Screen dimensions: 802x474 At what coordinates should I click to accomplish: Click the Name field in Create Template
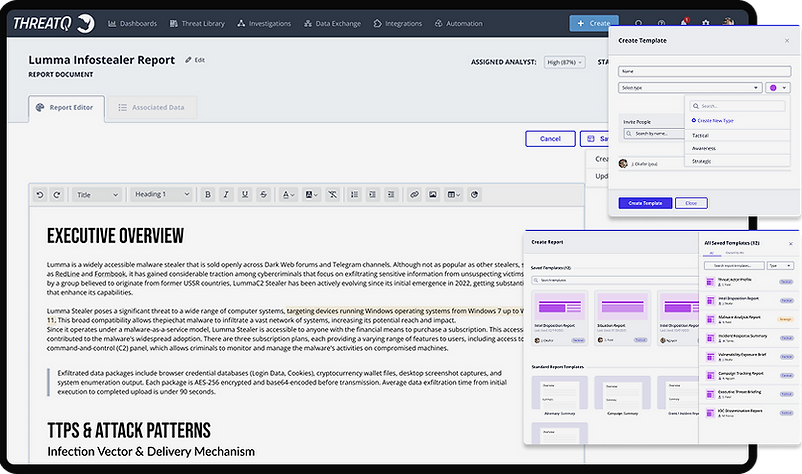point(704,72)
